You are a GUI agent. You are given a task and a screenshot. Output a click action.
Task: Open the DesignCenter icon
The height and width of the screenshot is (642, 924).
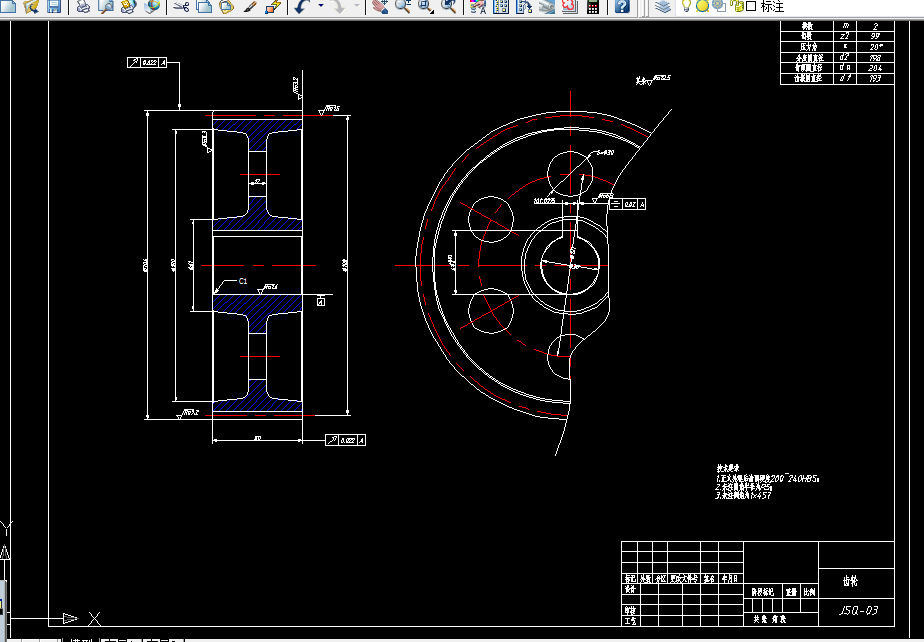coord(501,6)
